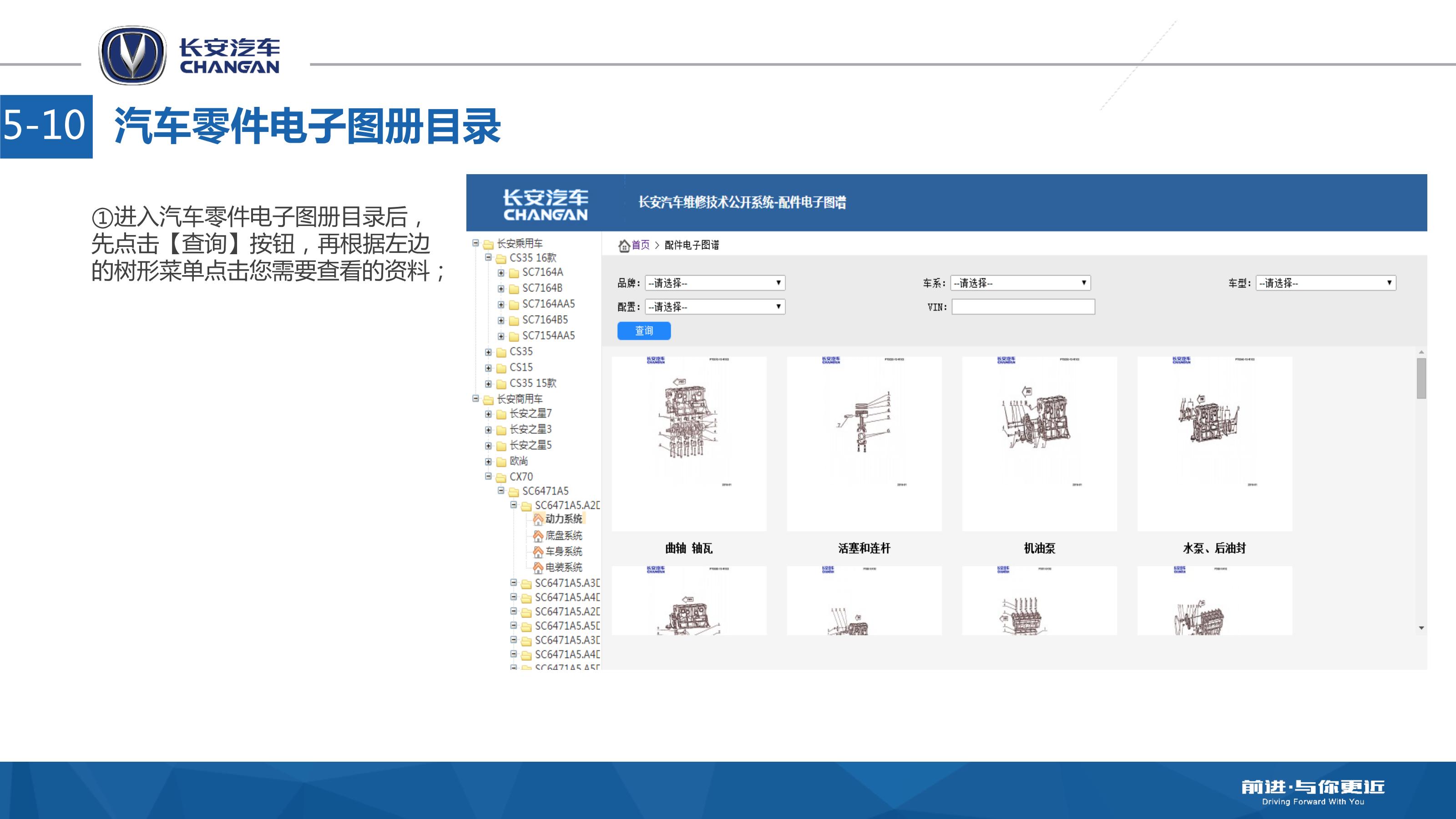Image resolution: width=1456 pixels, height=819 pixels.
Task: Expand the SC7164A tree node
Action: pyautogui.click(x=501, y=273)
